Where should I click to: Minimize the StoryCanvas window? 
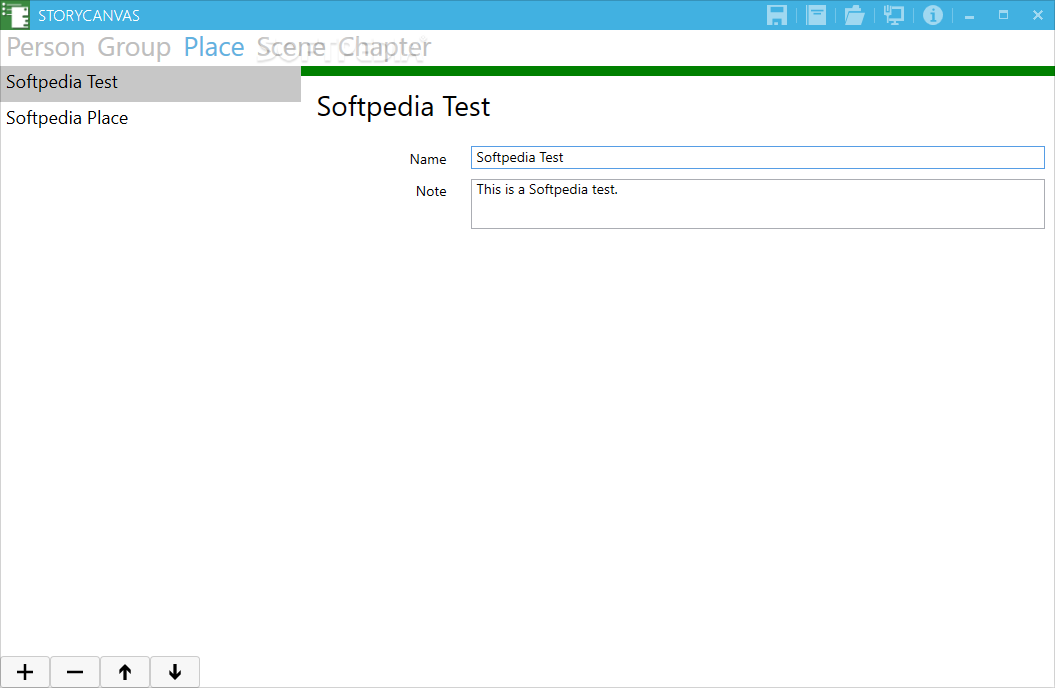(x=970, y=15)
